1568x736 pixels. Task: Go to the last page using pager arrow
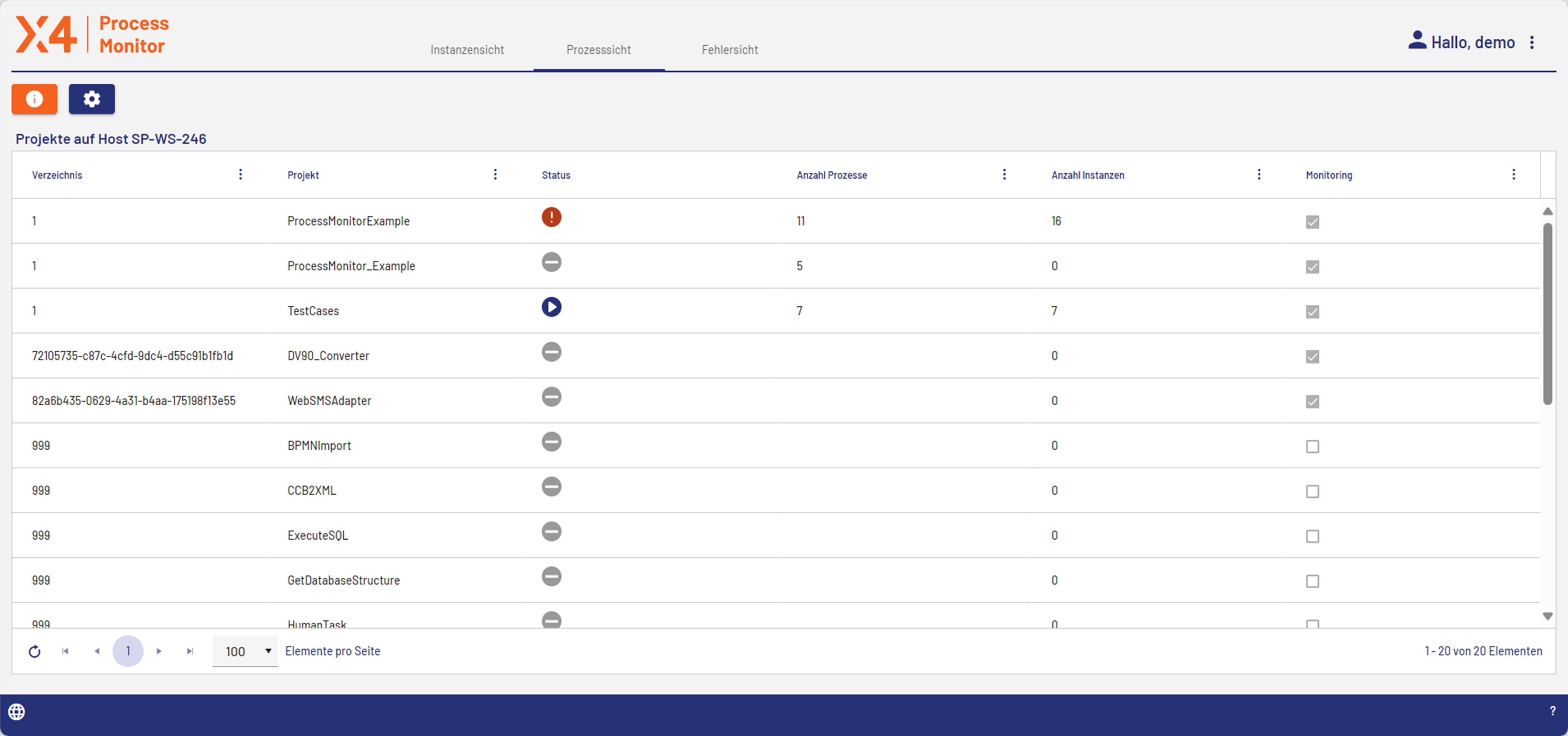coord(190,651)
